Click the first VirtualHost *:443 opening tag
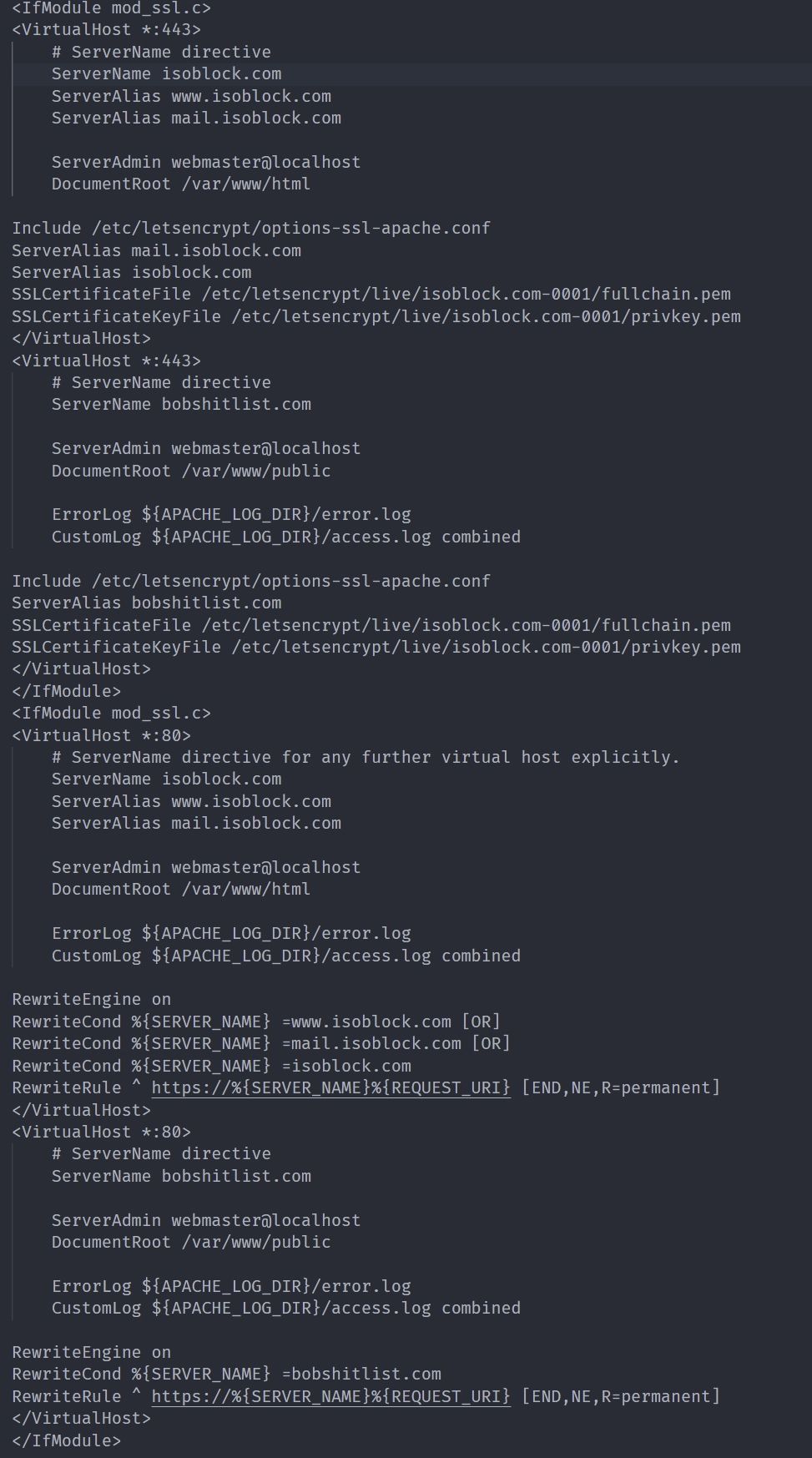Screen dimensions: 812x1458 coord(106,29)
